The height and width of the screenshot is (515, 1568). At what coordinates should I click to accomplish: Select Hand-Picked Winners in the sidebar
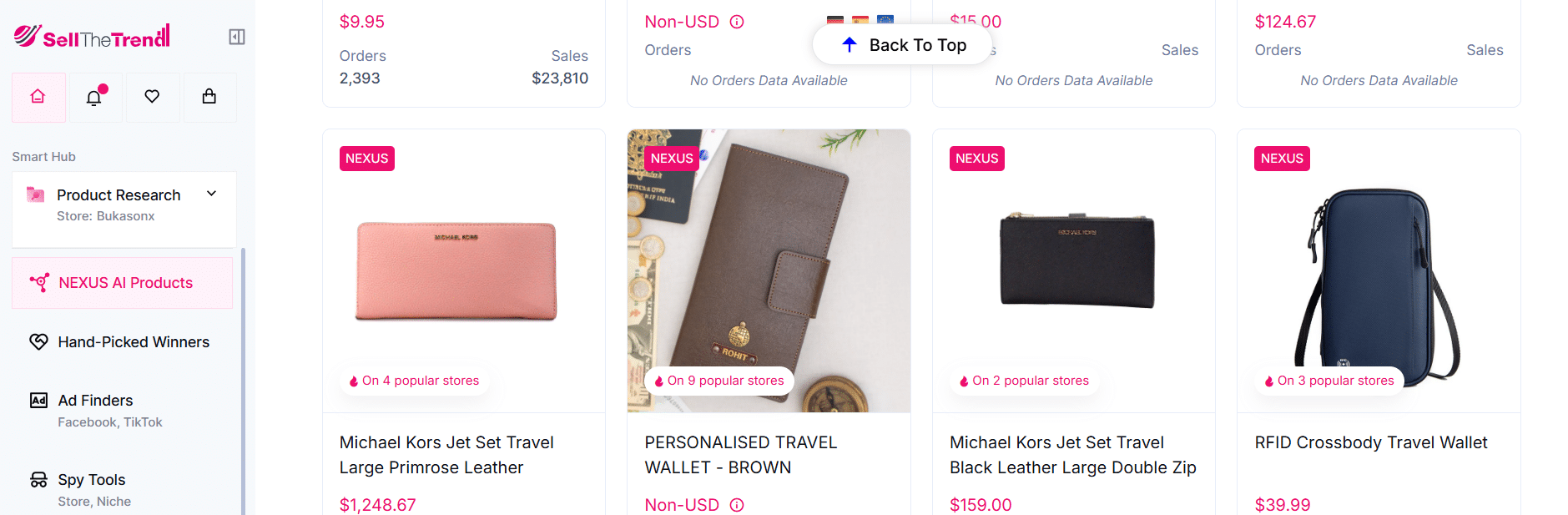[x=133, y=341]
